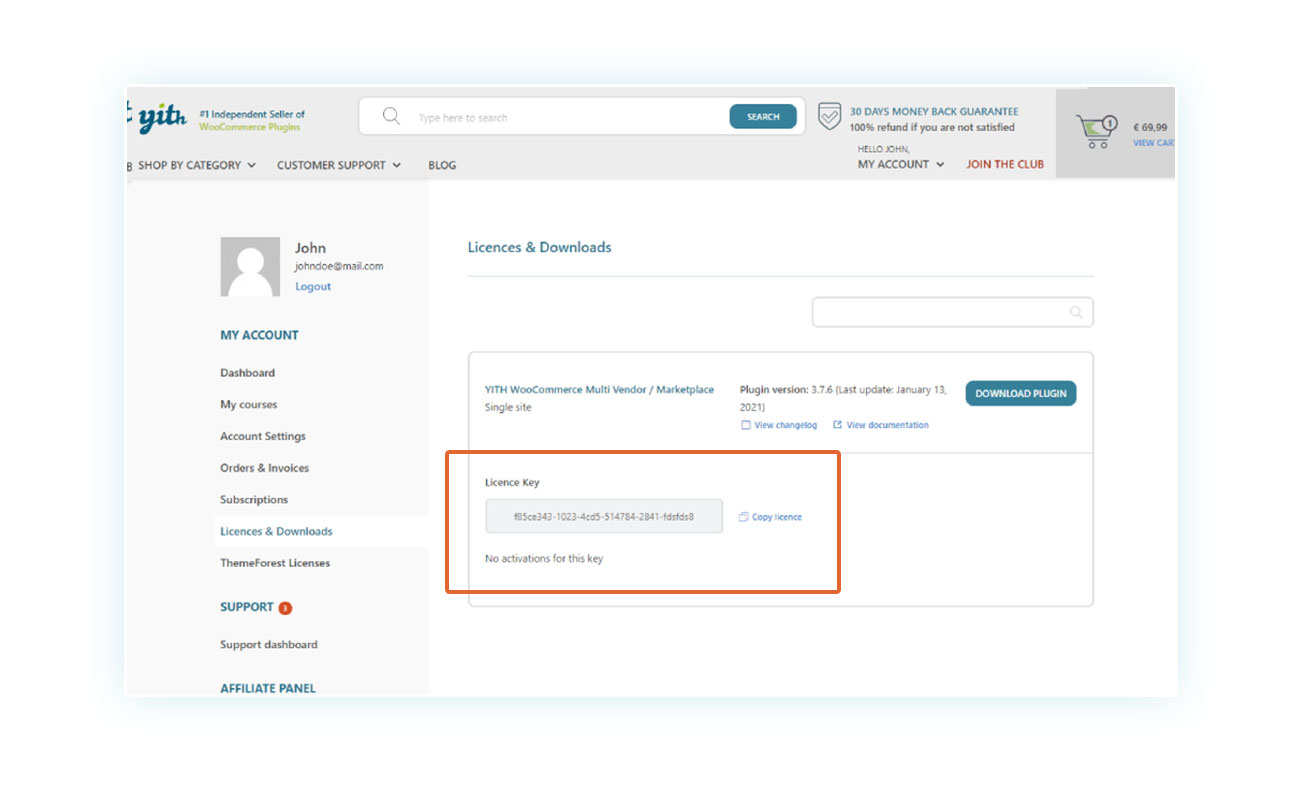1300x788 pixels.
Task: Click the money back guarantee shield icon
Action: pos(829,116)
